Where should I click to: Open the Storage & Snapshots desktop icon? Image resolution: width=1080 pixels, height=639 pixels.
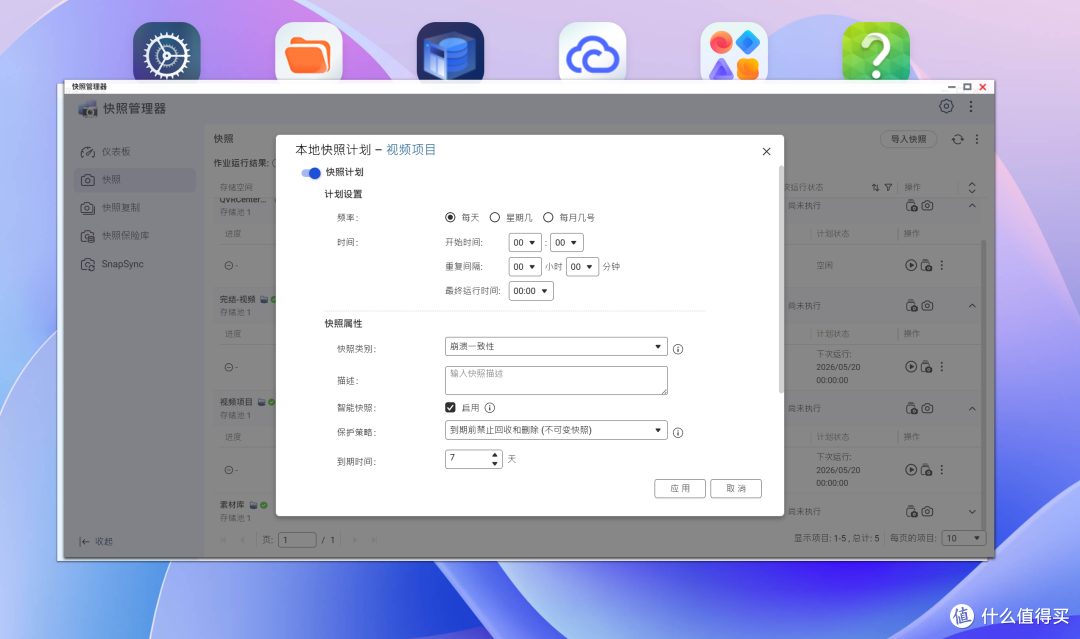click(450, 52)
